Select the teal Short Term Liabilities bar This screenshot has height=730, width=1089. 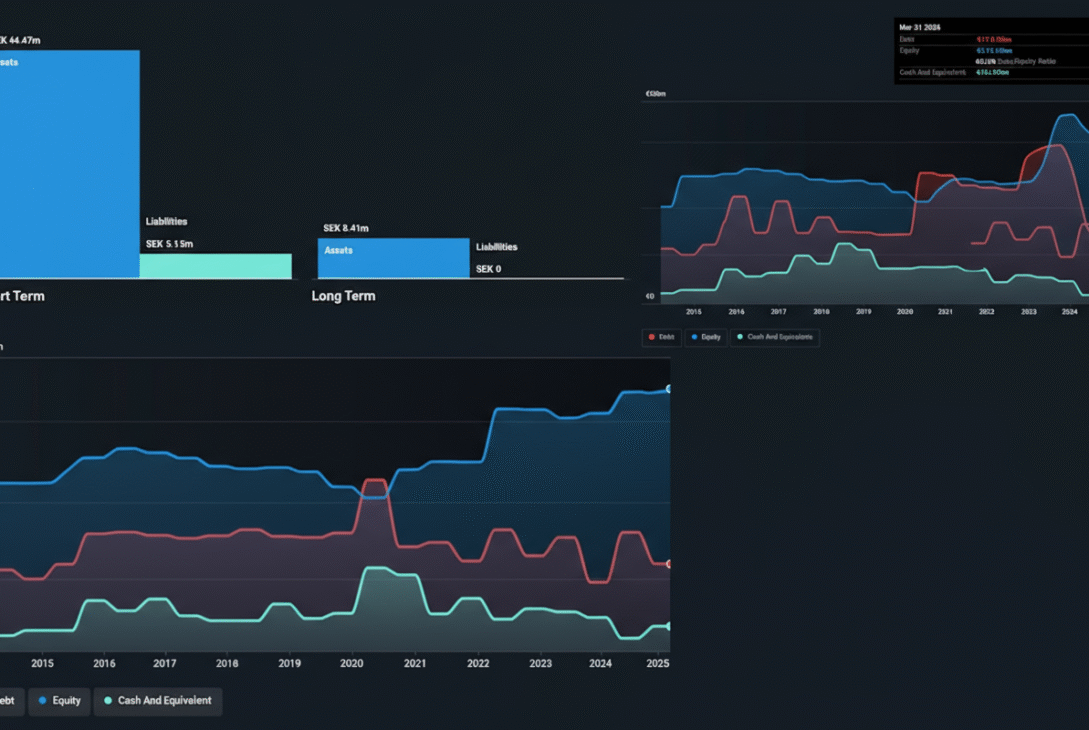(x=215, y=266)
